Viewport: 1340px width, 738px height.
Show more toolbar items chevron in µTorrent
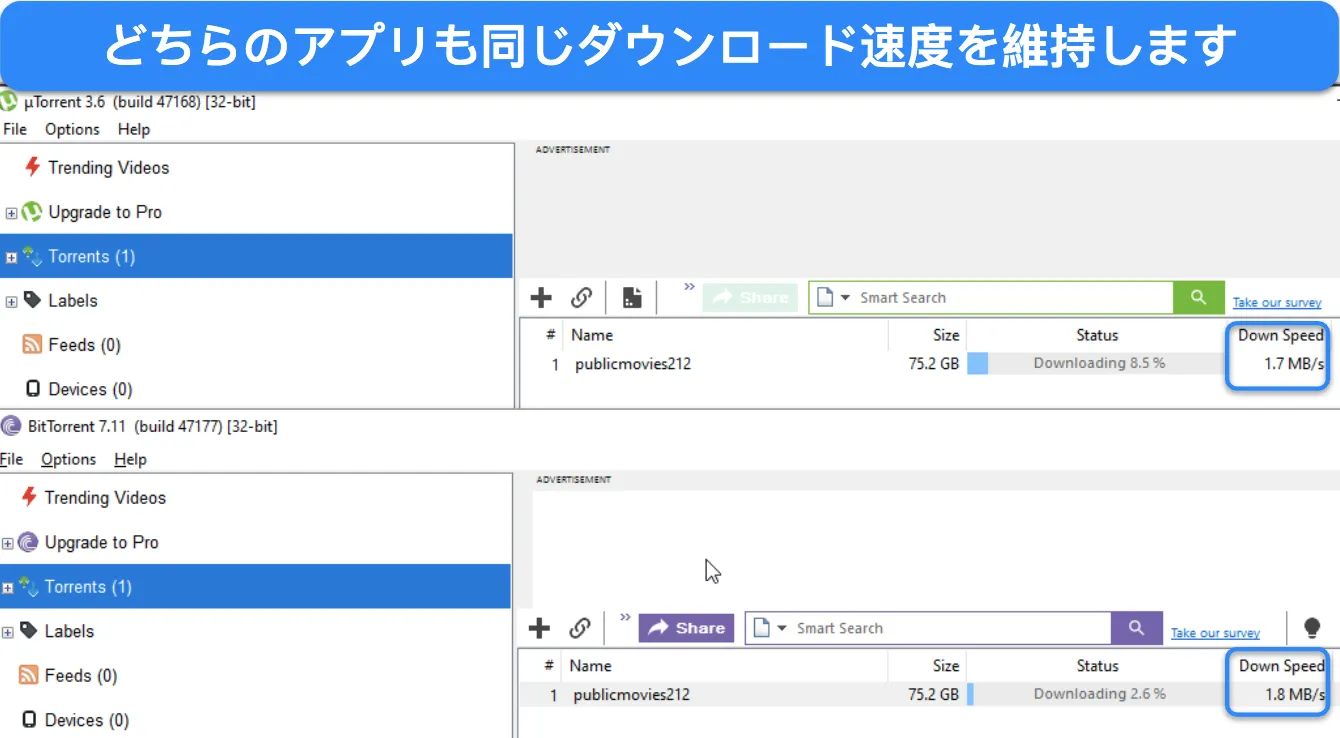[x=689, y=287]
